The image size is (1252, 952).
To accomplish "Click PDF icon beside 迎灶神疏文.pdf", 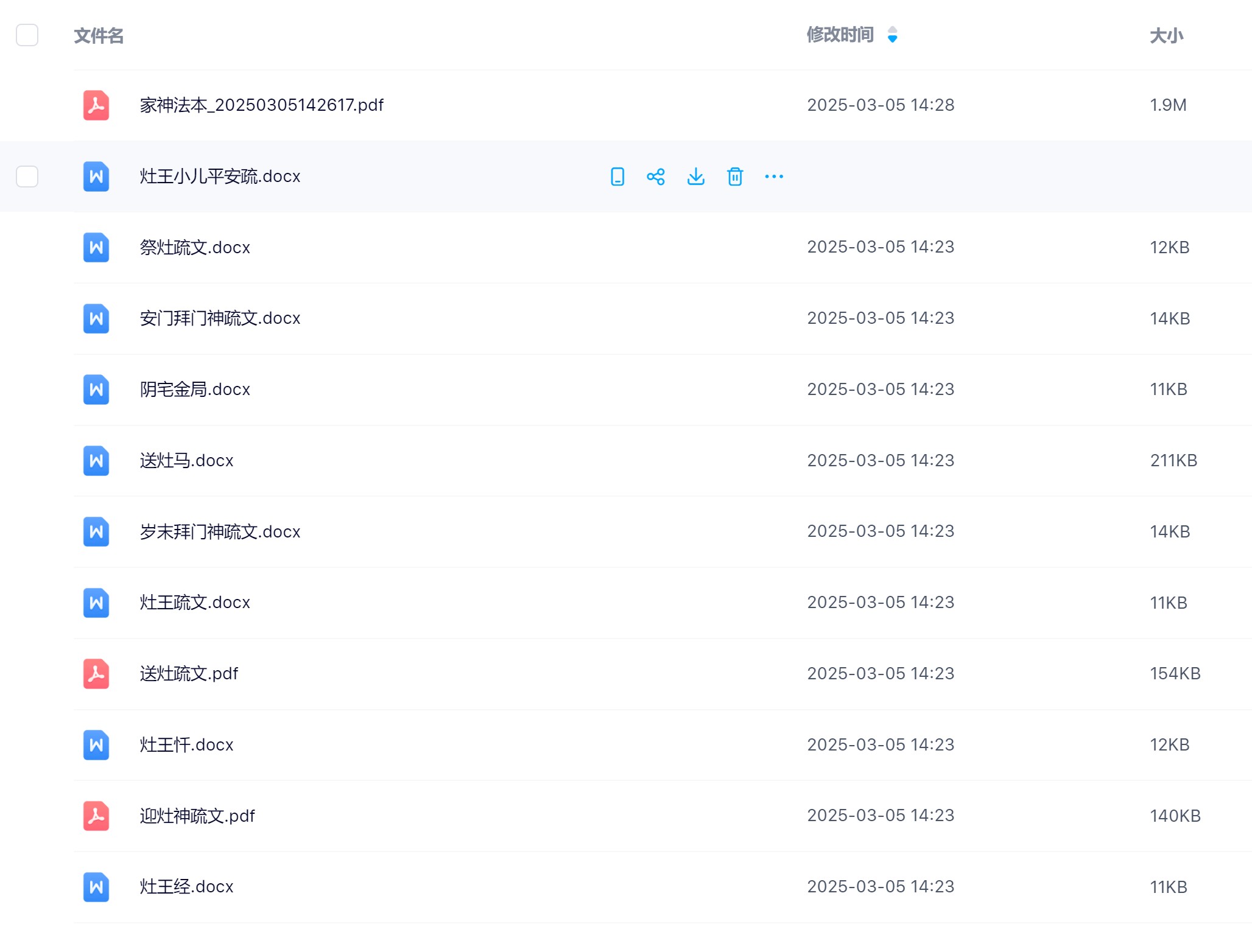I will 96,816.
